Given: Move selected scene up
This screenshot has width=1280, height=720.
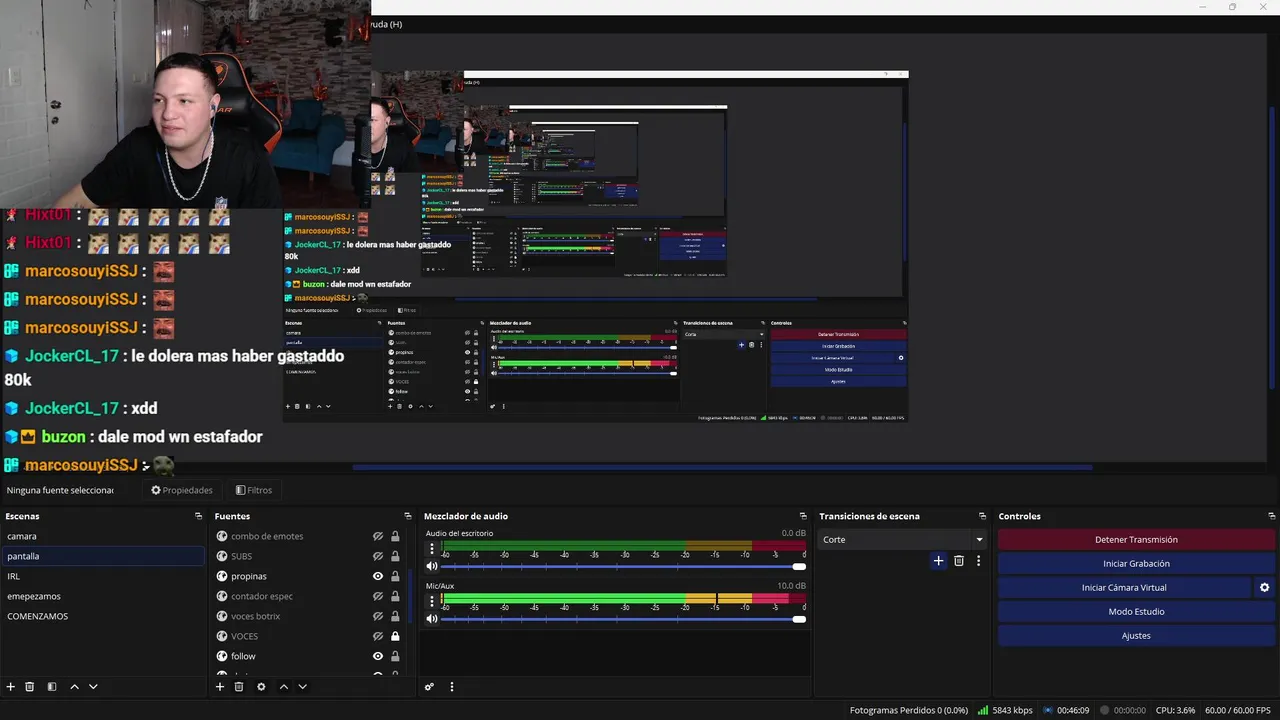Looking at the screenshot, I should pyautogui.click(x=74, y=687).
